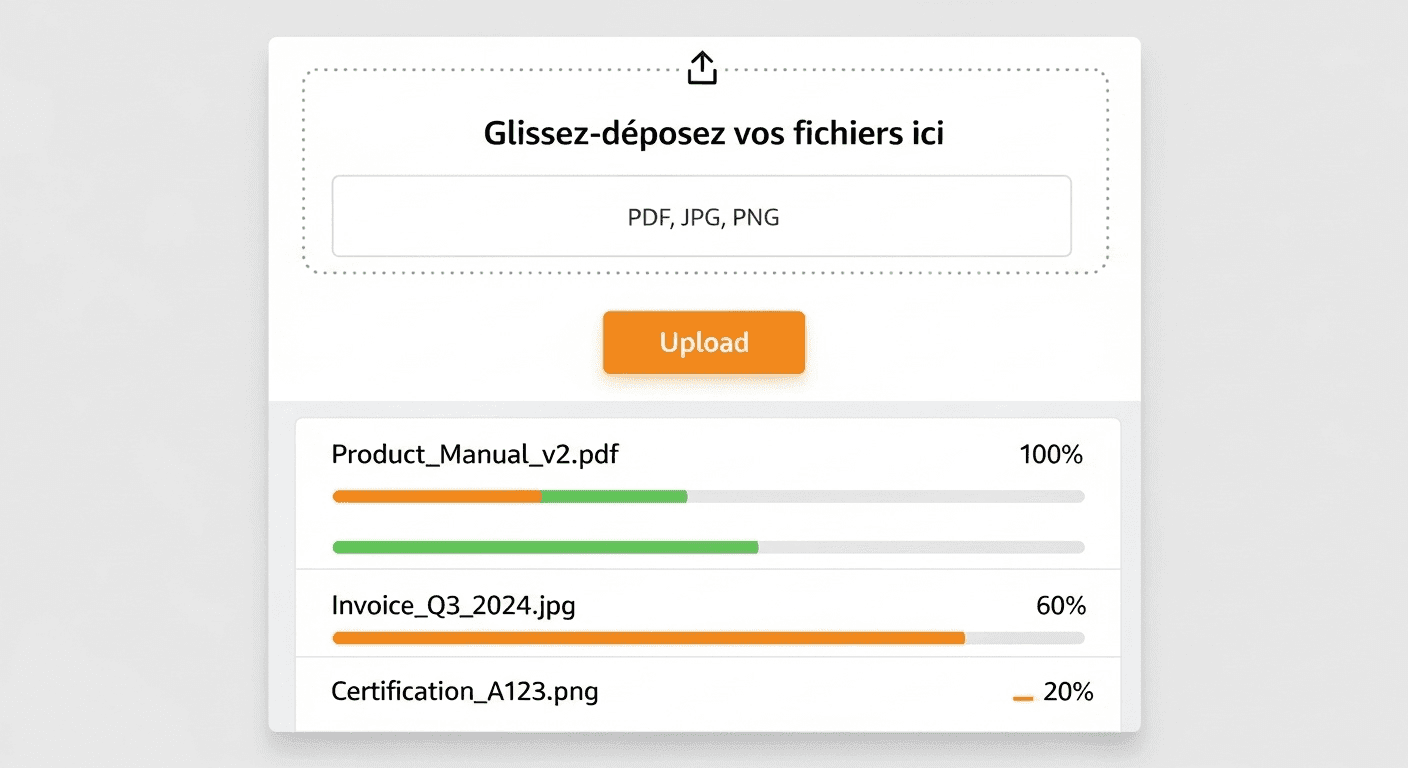Click Invoice_Q3_2024.jpg filename text
The width and height of the screenshot is (1408, 768).
click(453, 605)
